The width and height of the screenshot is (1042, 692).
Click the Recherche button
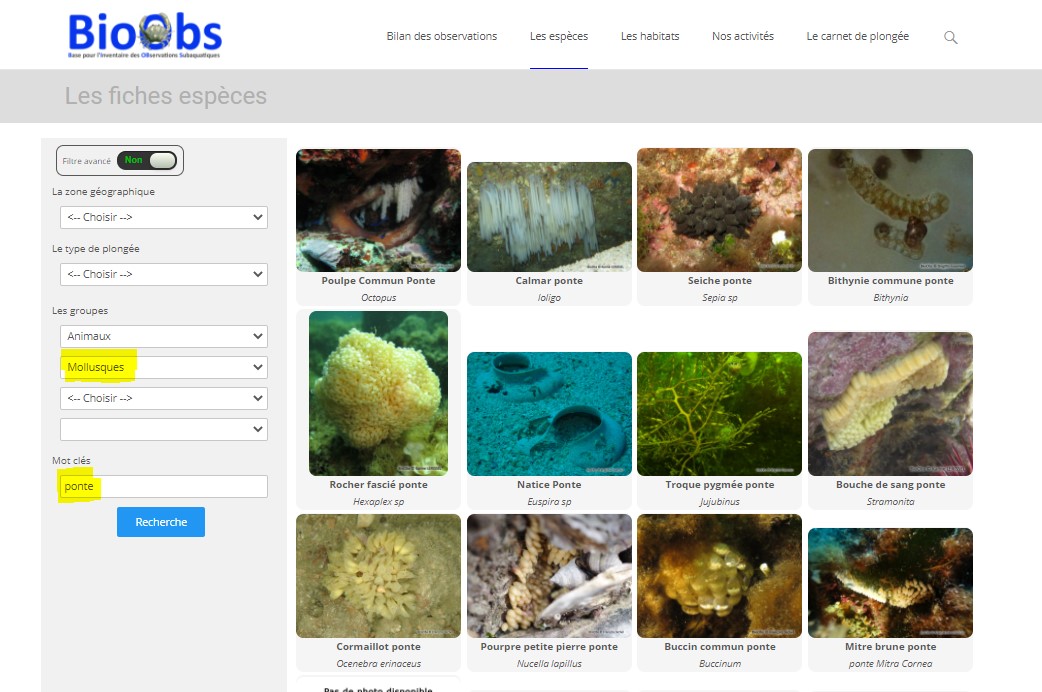[x=161, y=522]
